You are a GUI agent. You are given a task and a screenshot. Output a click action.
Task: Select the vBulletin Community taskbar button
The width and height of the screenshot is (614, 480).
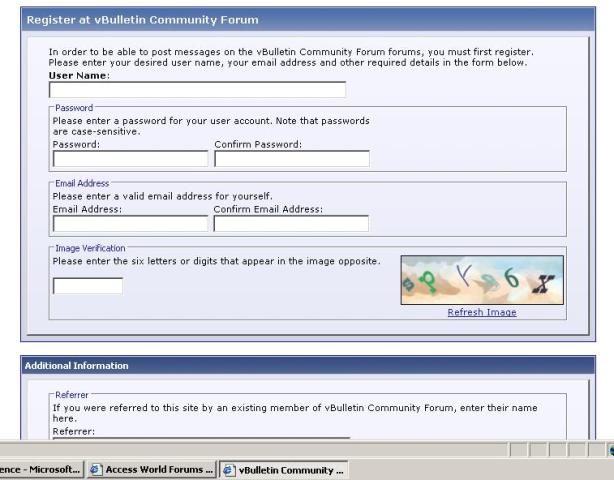click(x=284, y=470)
